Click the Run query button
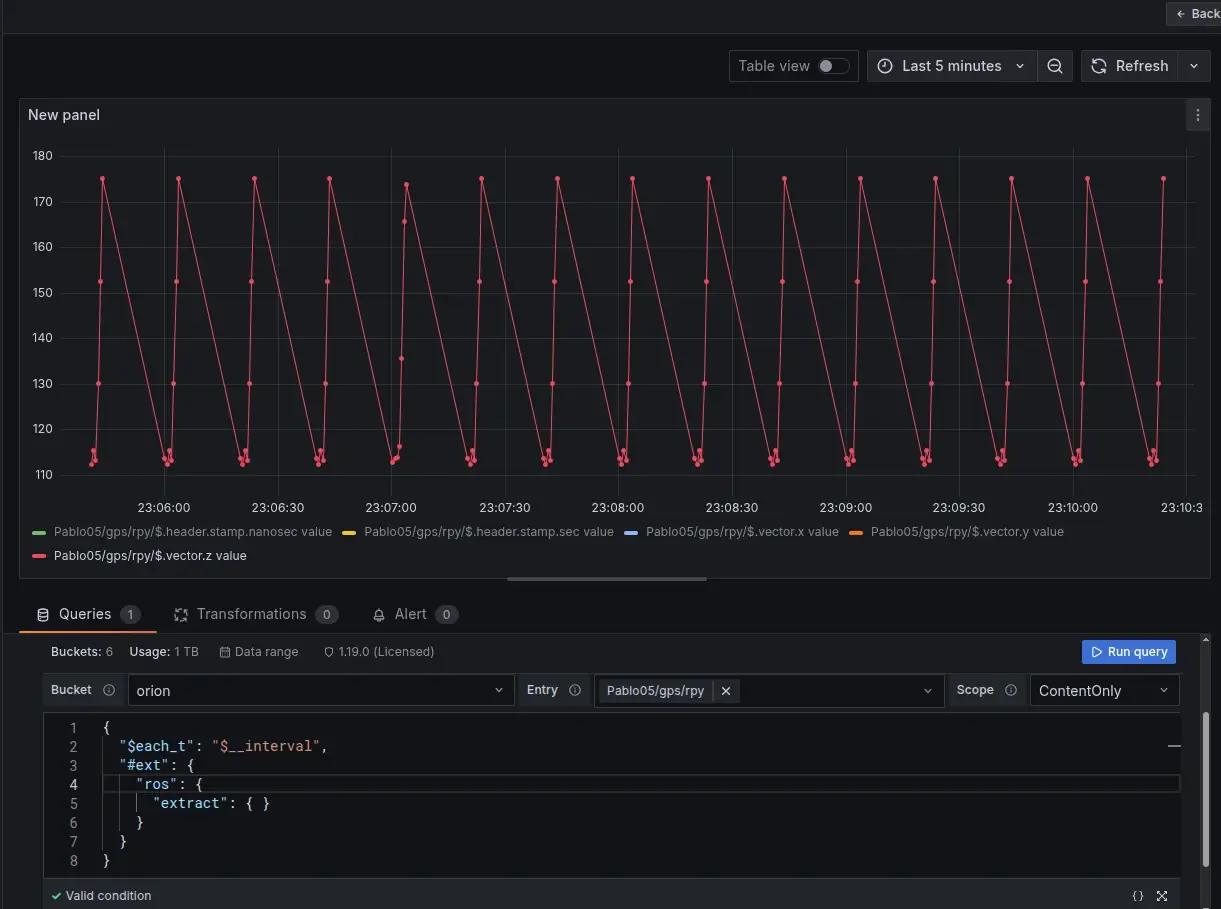 [x=1129, y=651]
